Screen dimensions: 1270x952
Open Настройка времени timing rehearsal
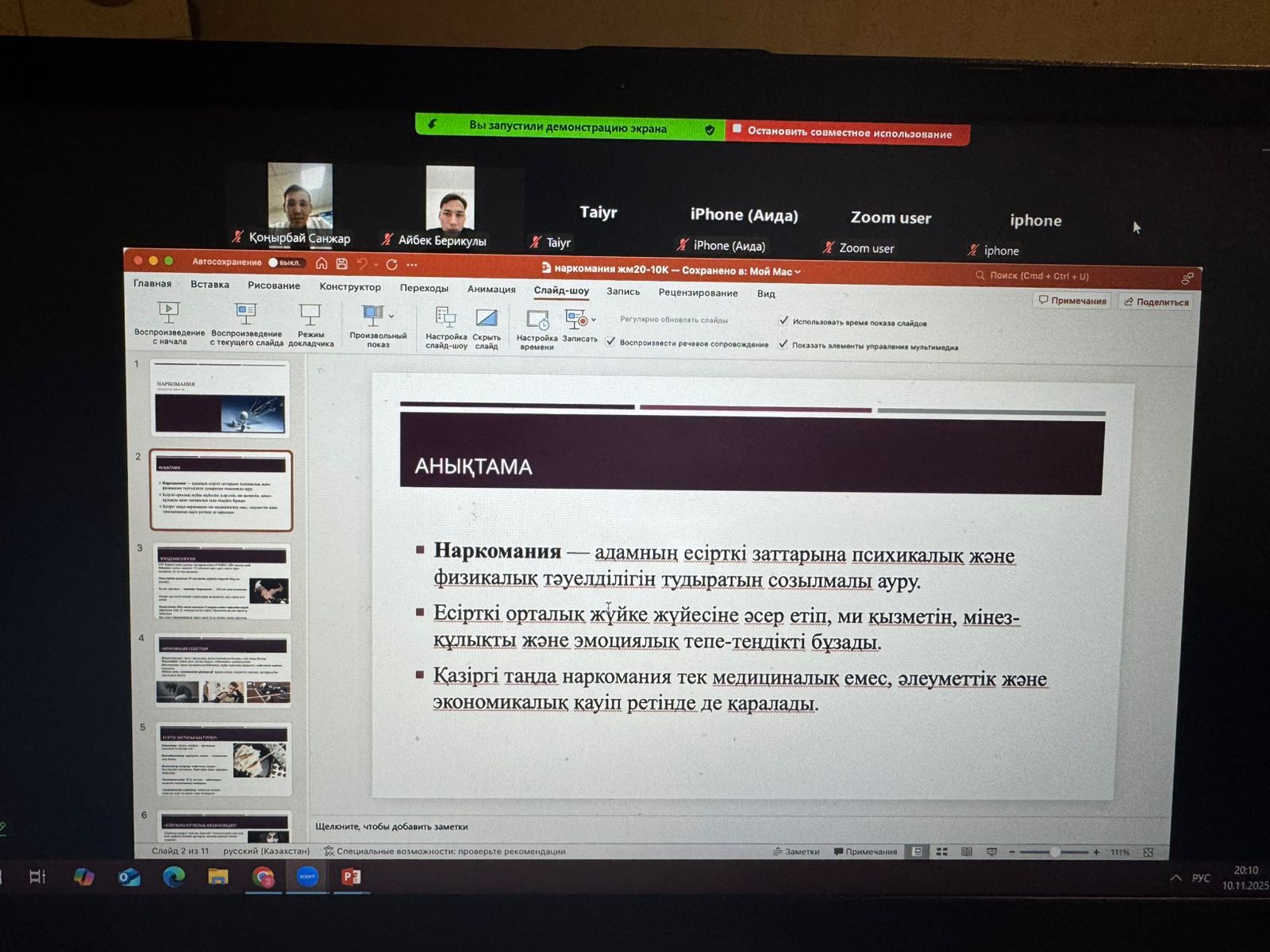(x=537, y=321)
